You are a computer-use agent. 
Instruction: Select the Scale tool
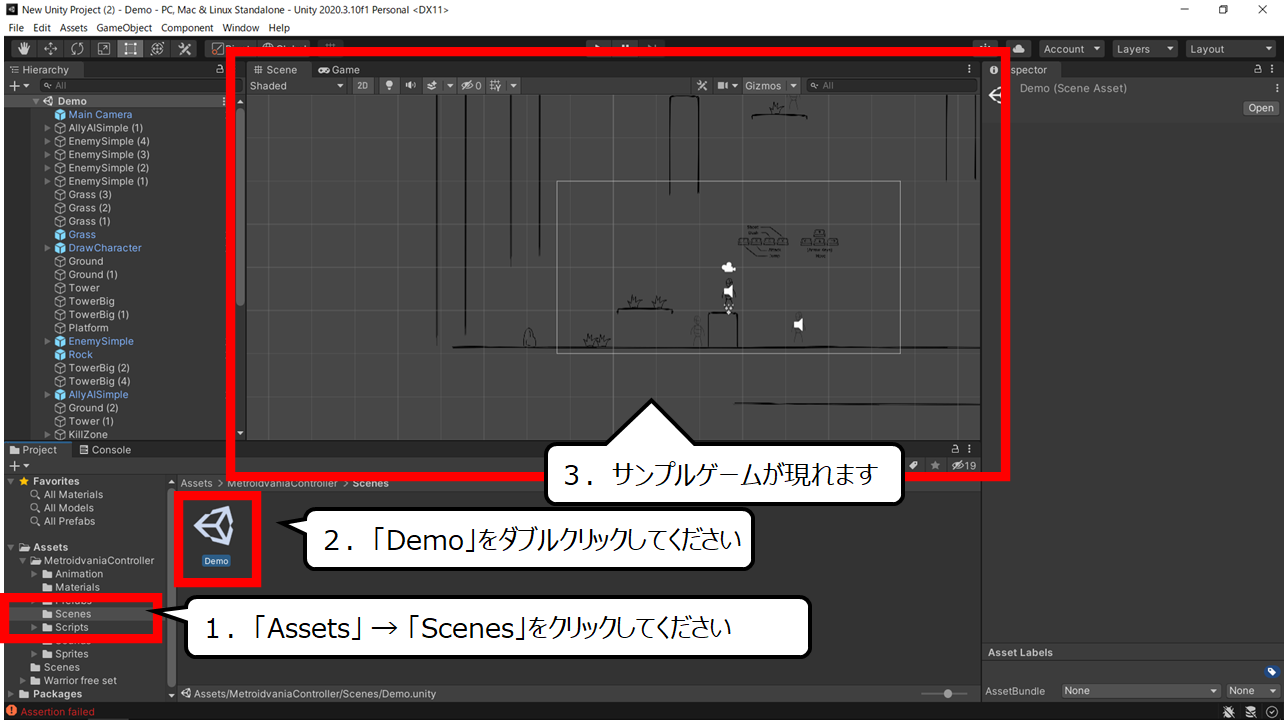[x=104, y=49]
